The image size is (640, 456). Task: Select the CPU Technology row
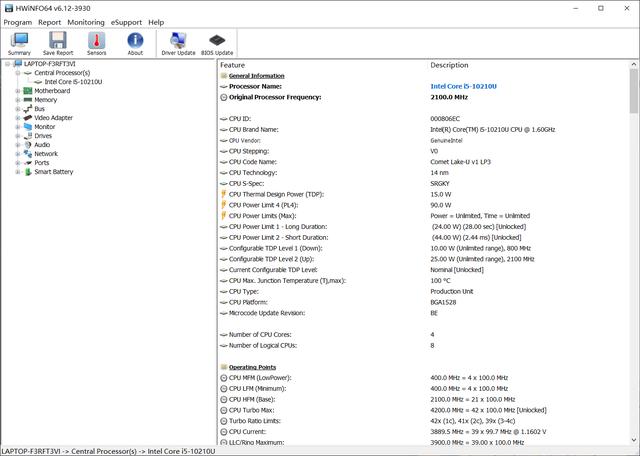point(424,173)
